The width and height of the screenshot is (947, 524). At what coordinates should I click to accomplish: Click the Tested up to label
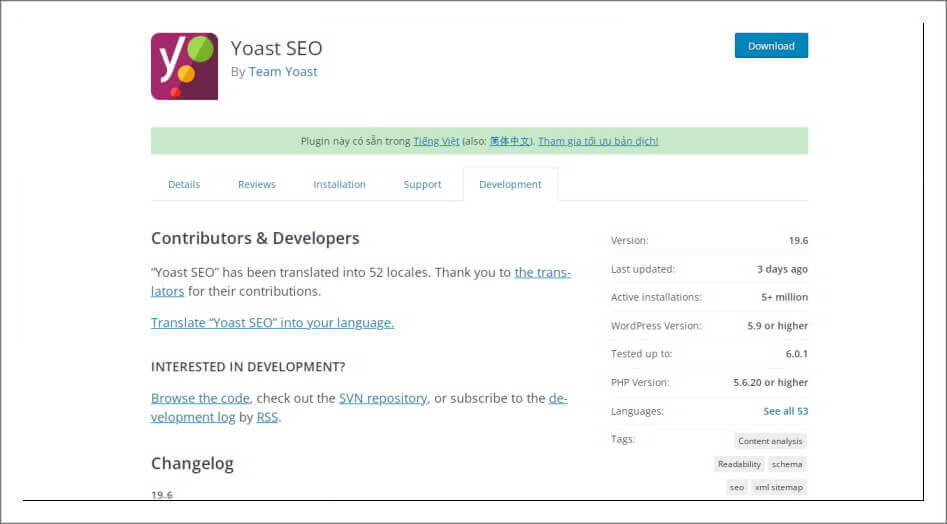(641, 354)
